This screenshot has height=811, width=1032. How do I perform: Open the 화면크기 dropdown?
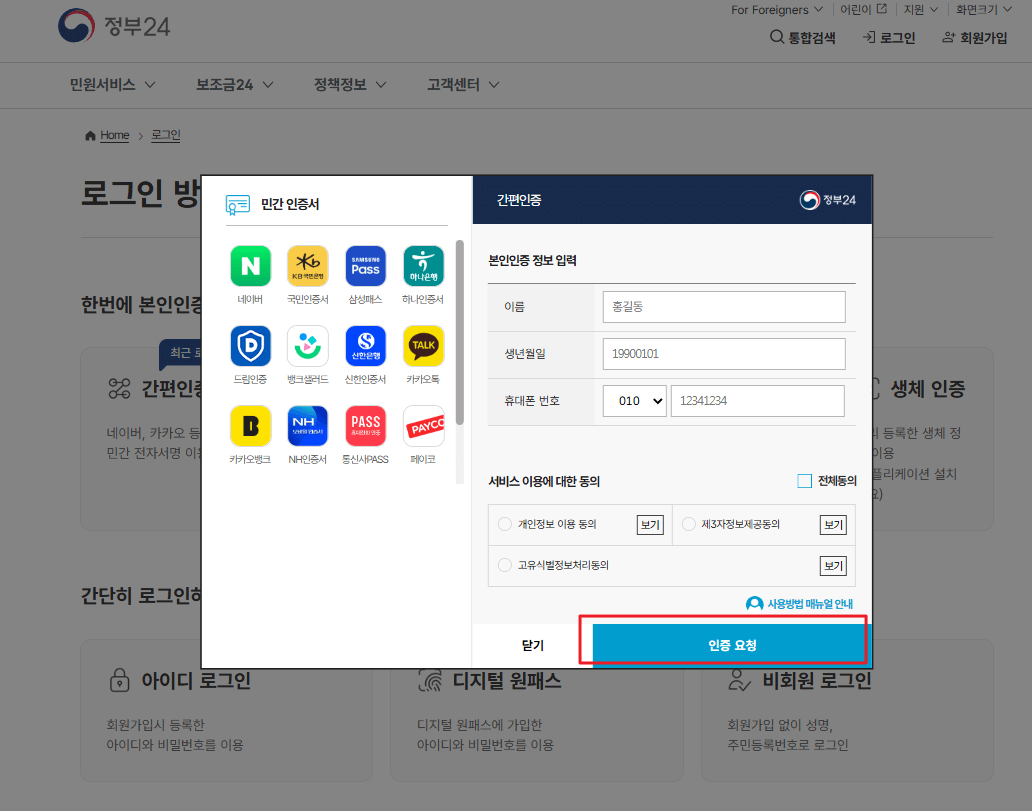pyautogui.click(x=977, y=9)
